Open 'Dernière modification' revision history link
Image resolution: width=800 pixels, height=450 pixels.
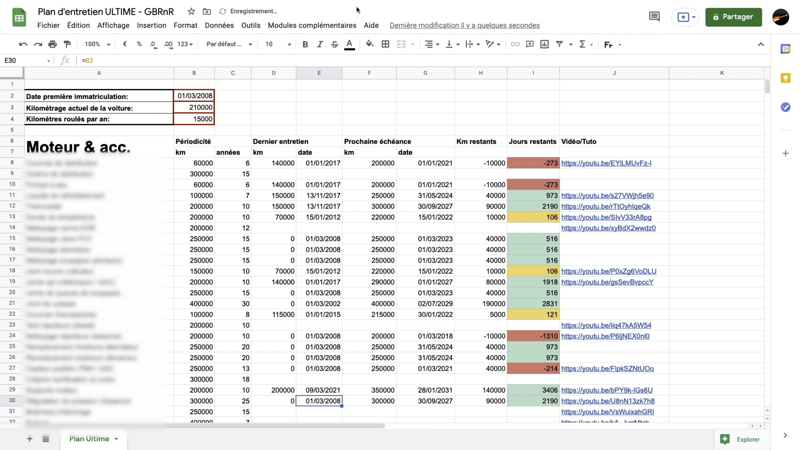464,26
